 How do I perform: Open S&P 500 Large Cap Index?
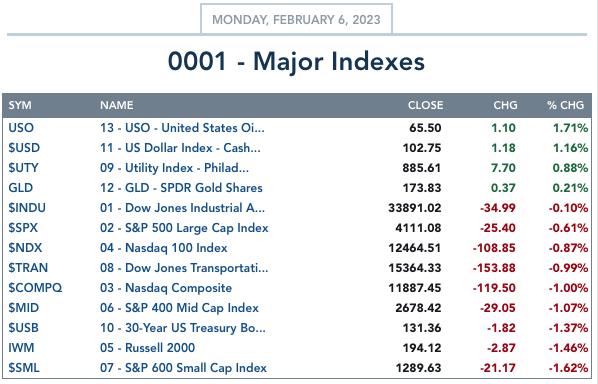[184, 228]
